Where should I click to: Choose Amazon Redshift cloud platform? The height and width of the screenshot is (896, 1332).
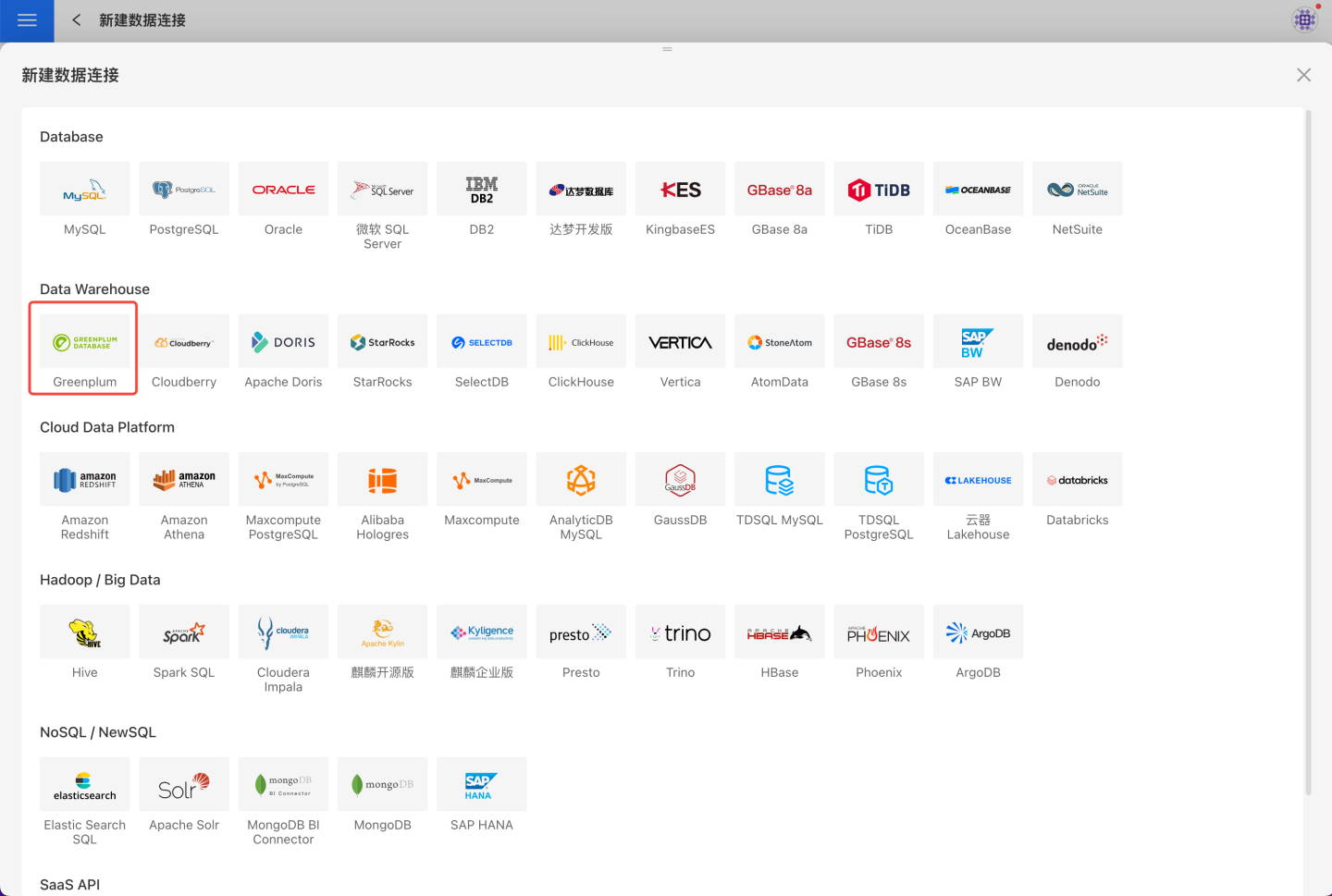coord(84,481)
